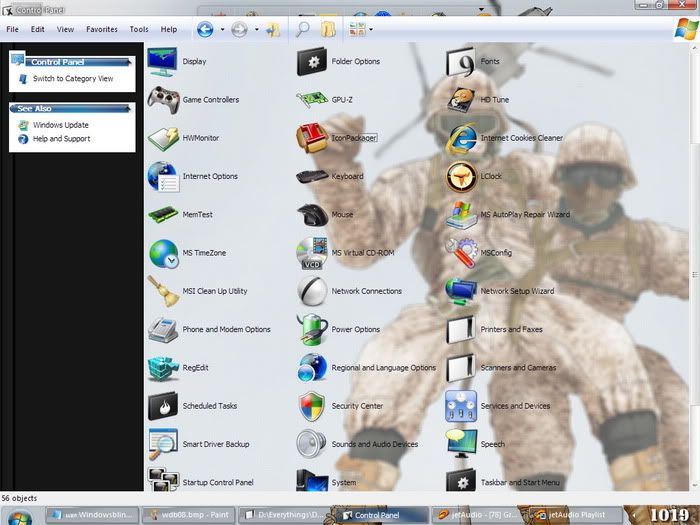Click the Windows Start button
The image size is (700, 525).
pos(20,518)
